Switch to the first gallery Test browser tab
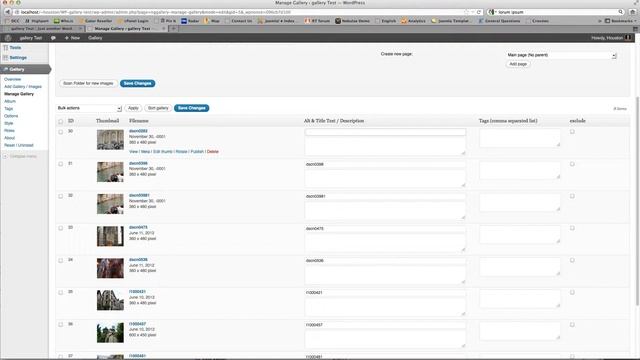640x360 pixels. pyautogui.click(x=41, y=29)
